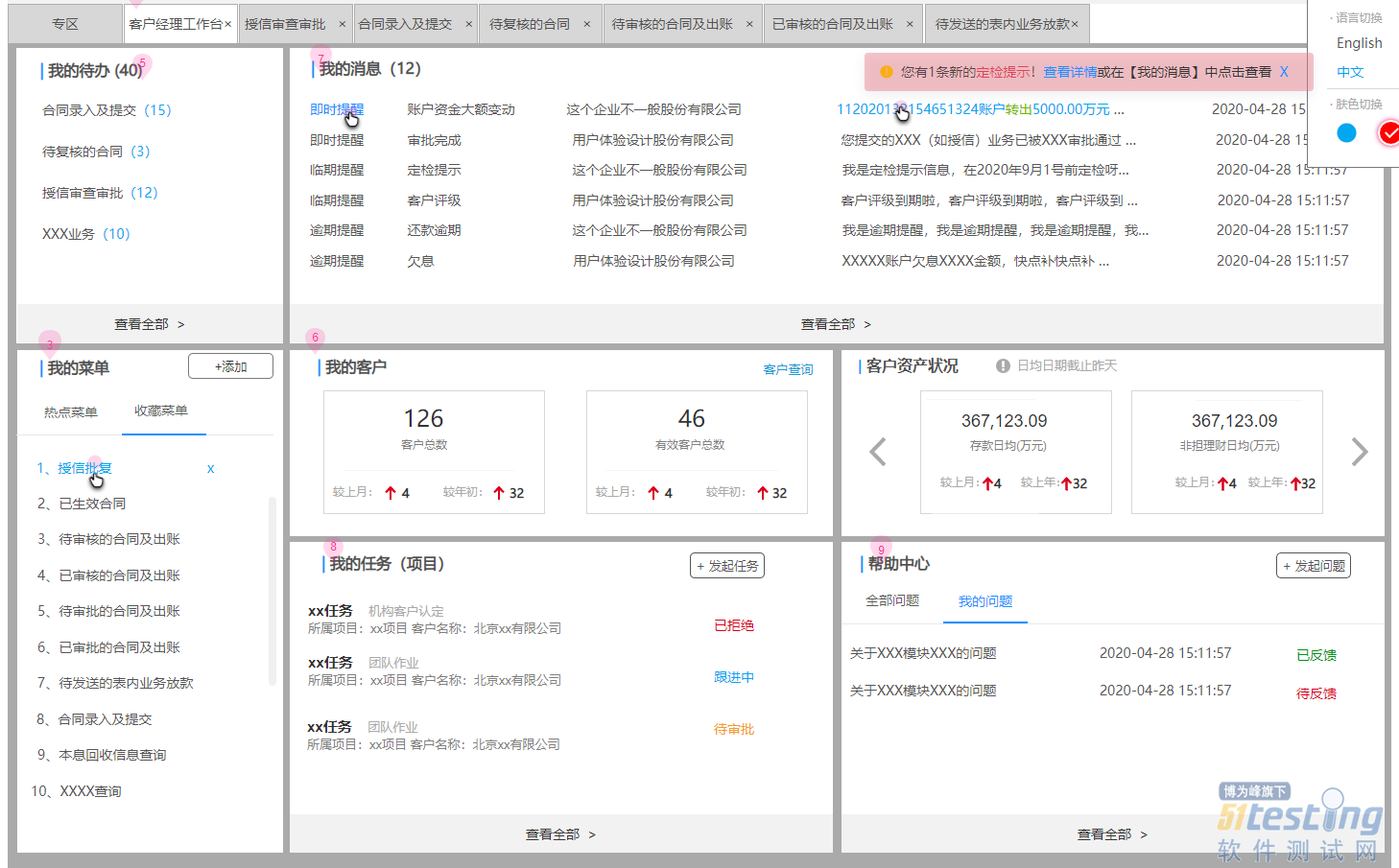1399x868 pixels.
Task: Select 10、XXXX查询 menu item
Action: coord(76,791)
